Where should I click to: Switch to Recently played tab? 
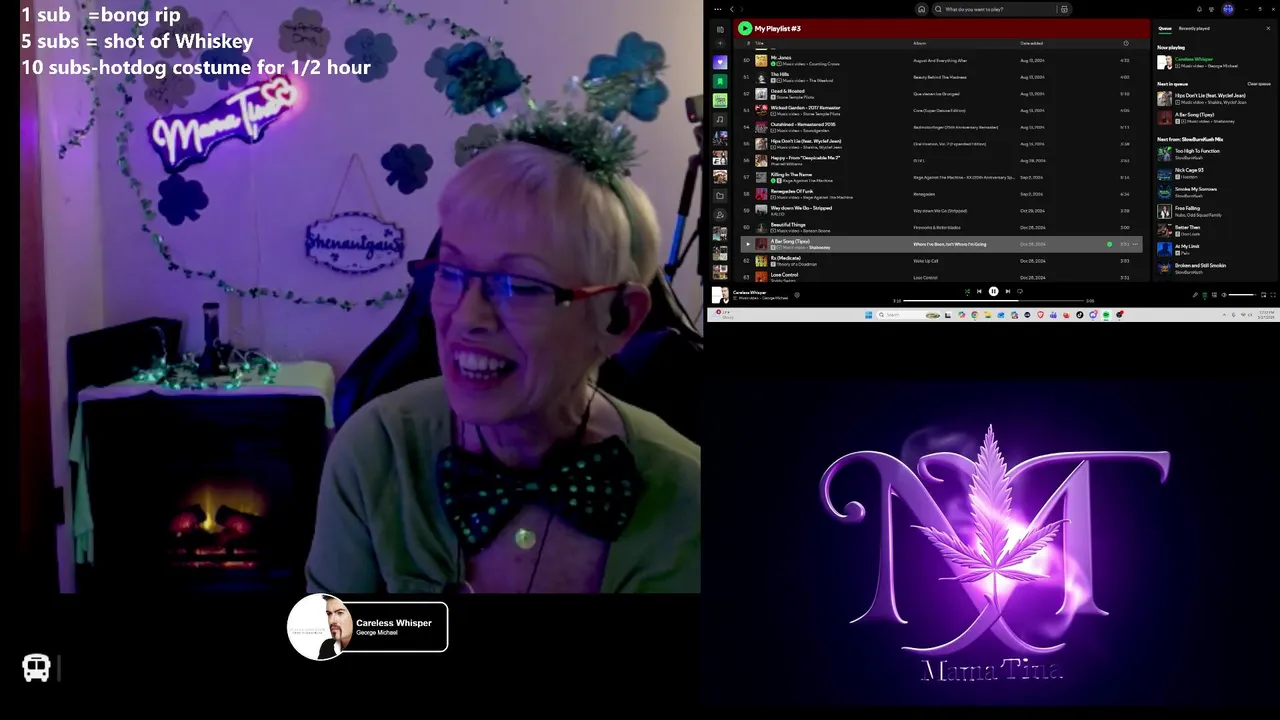(1194, 28)
